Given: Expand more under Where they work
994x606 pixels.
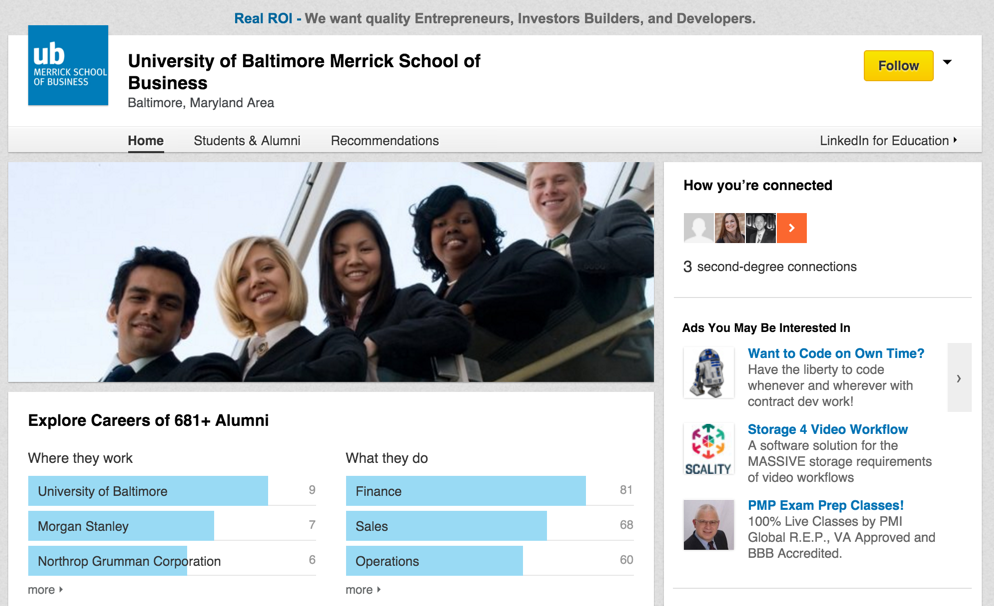Looking at the screenshot, I should pyautogui.click(x=45, y=590).
